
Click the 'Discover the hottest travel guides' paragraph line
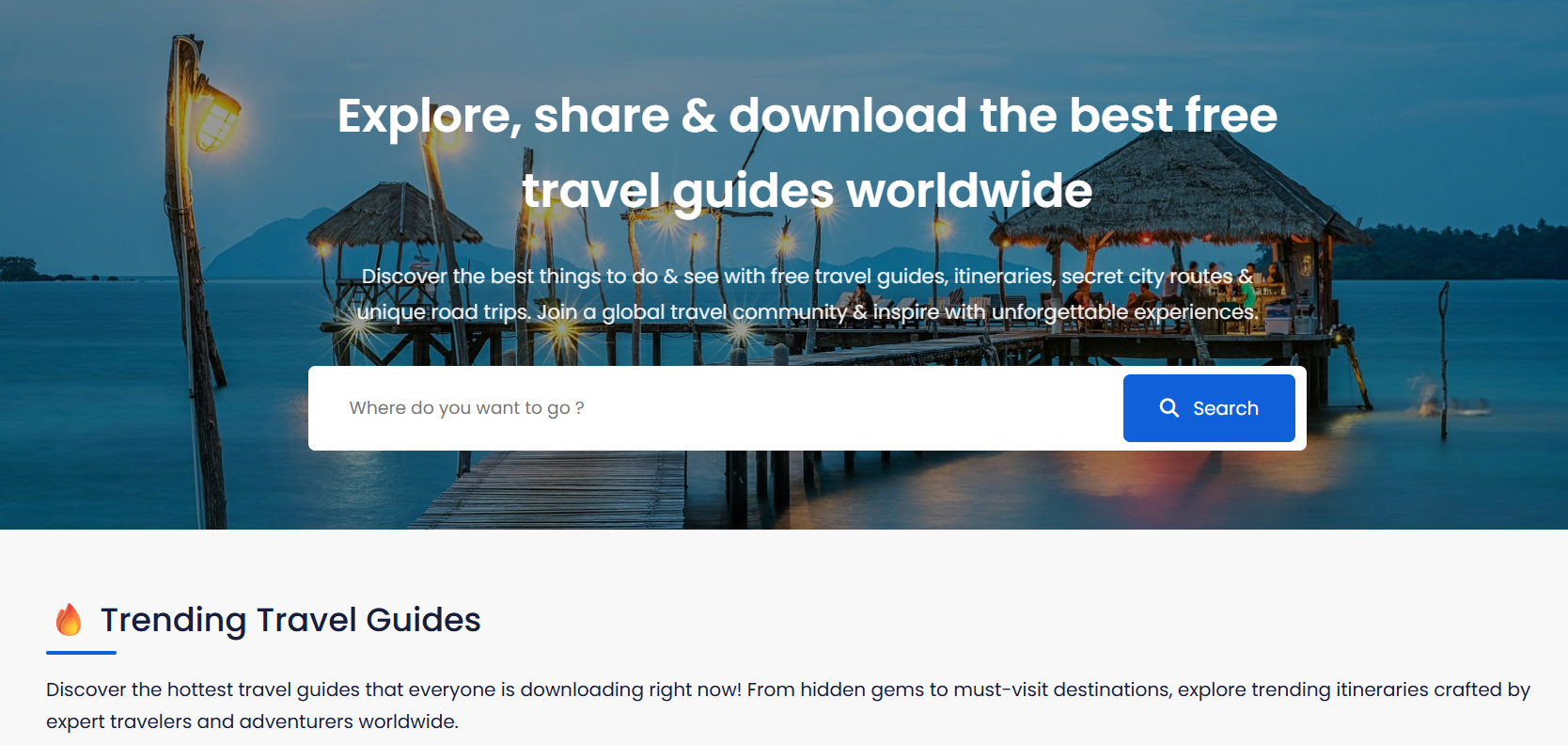click(x=788, y=690)
